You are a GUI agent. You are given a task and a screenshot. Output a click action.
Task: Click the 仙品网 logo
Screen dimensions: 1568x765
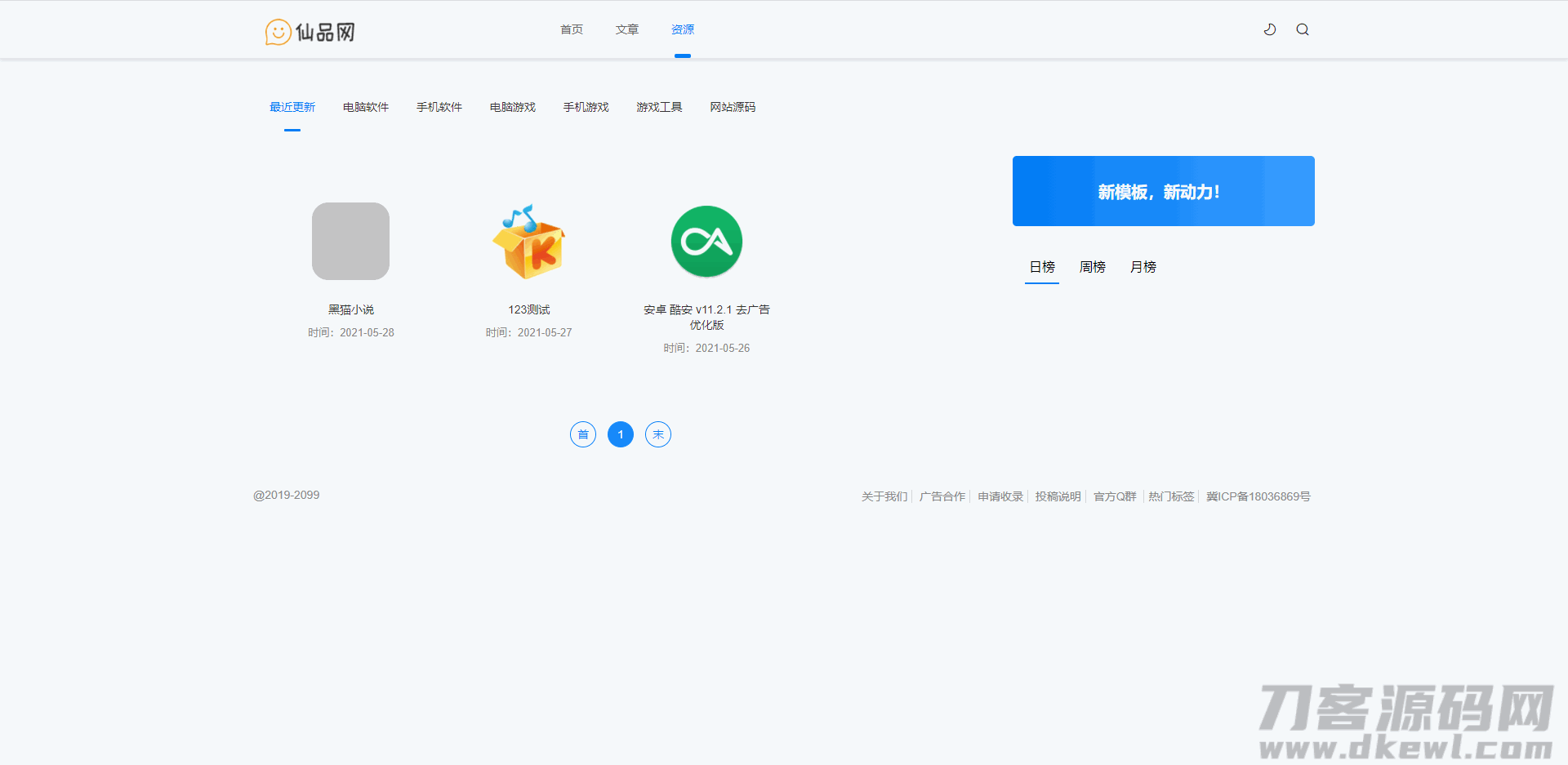pyautogui.click(x=310, y=32)
